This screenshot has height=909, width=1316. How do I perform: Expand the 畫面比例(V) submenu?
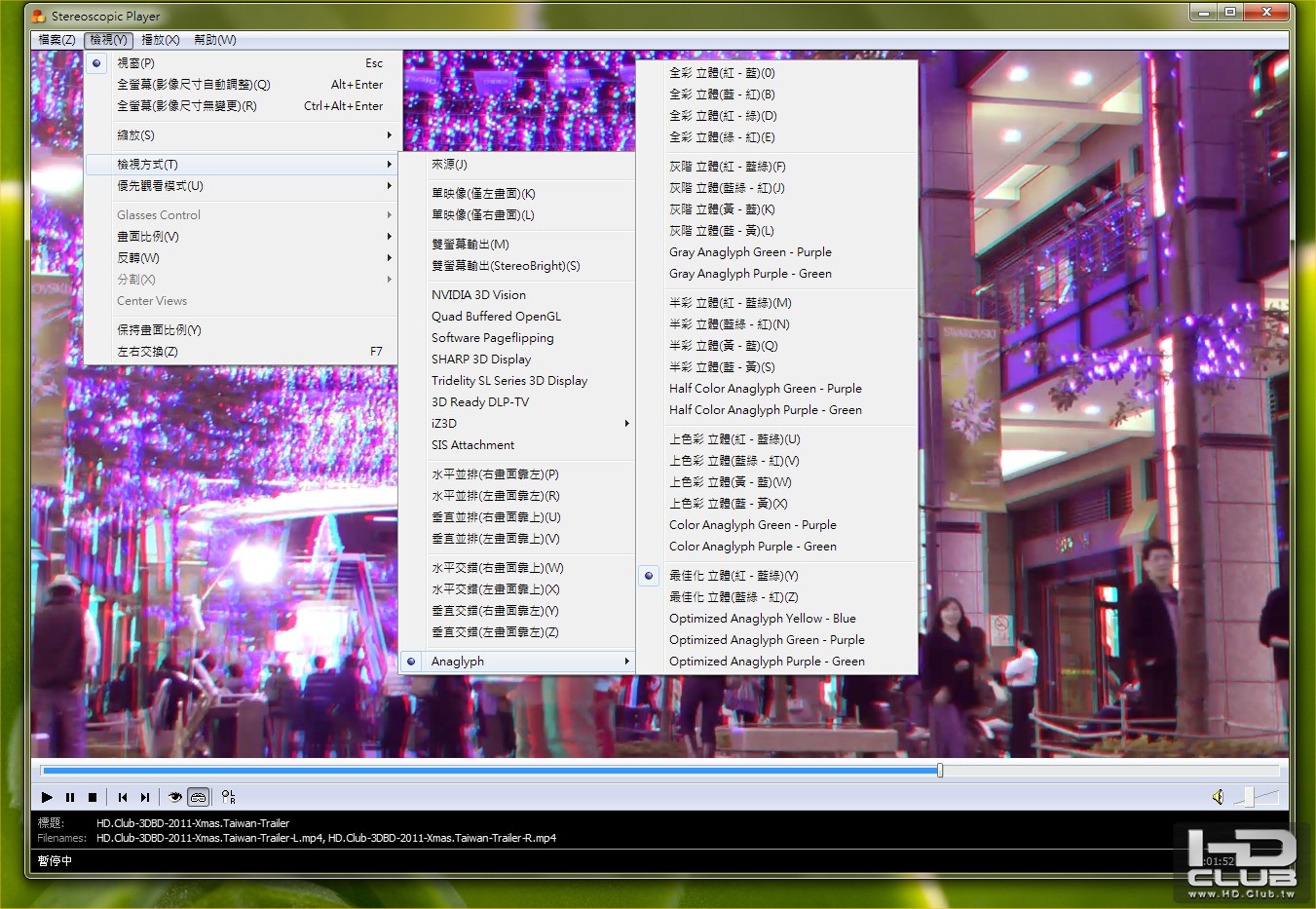coord(241,237)
